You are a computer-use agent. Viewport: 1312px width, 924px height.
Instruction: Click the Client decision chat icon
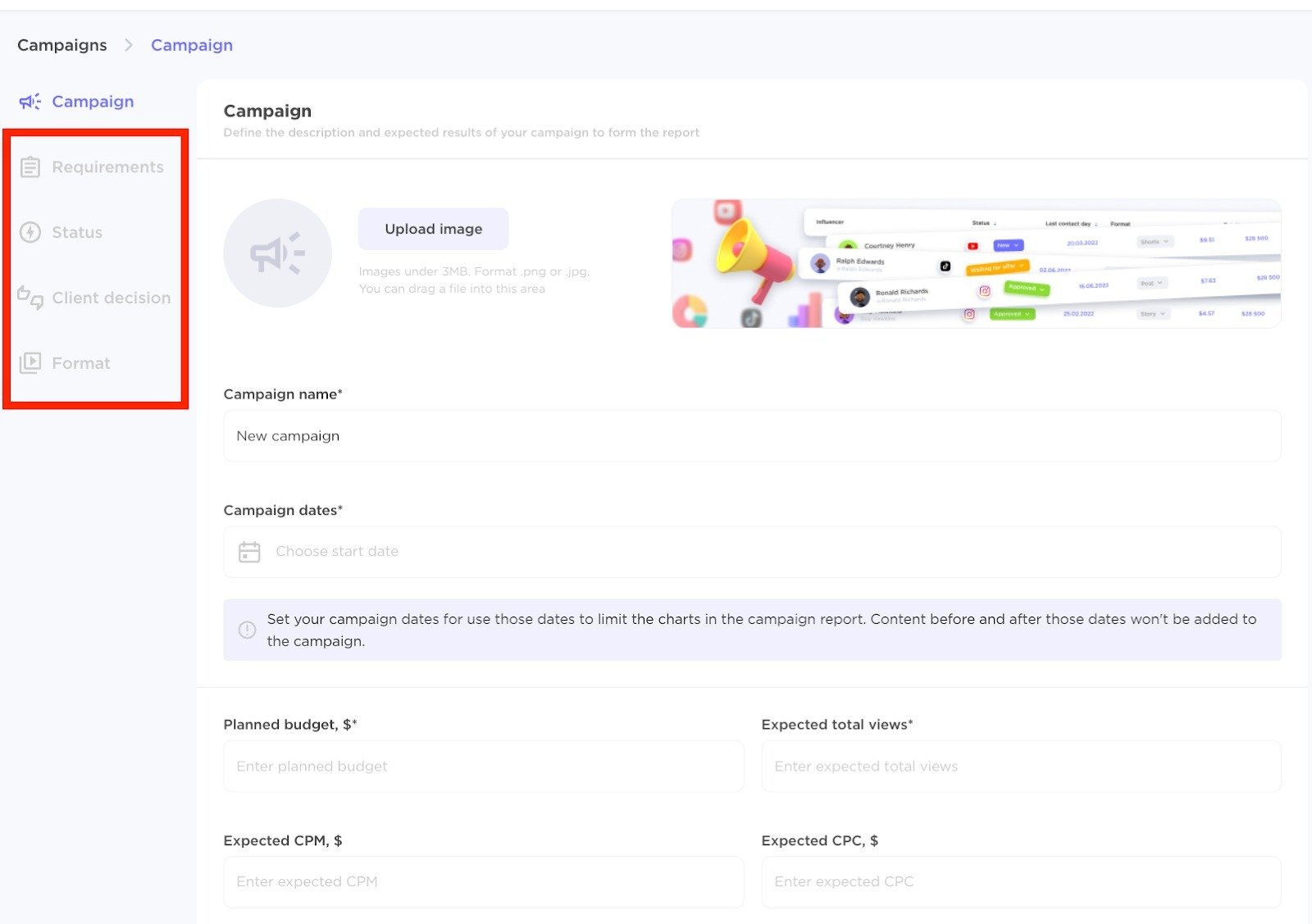30,298
